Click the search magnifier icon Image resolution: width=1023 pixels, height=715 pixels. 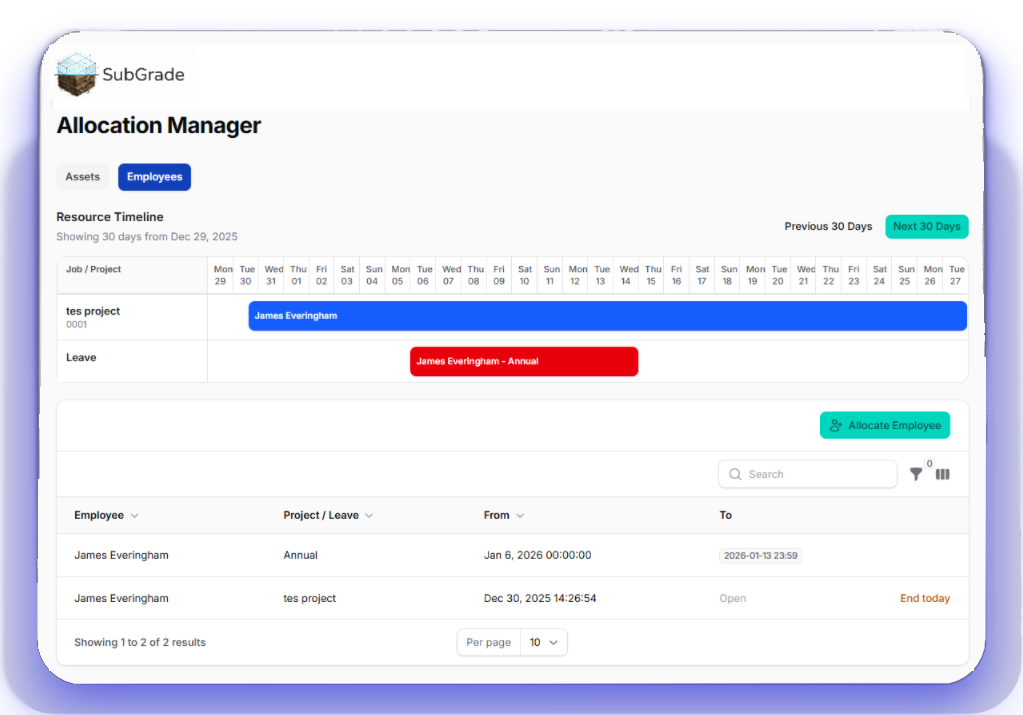tap(736, 475)
